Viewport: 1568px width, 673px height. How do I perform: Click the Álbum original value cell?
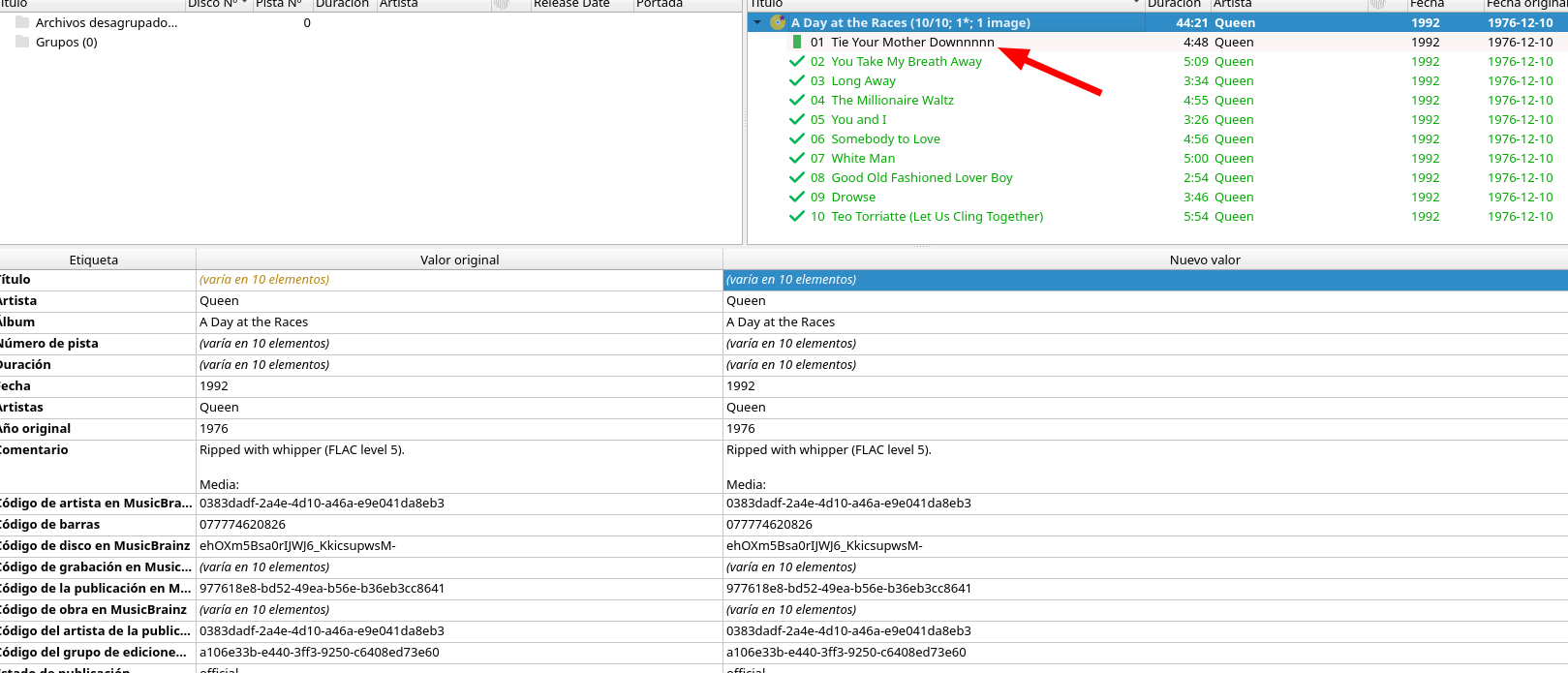460,322
